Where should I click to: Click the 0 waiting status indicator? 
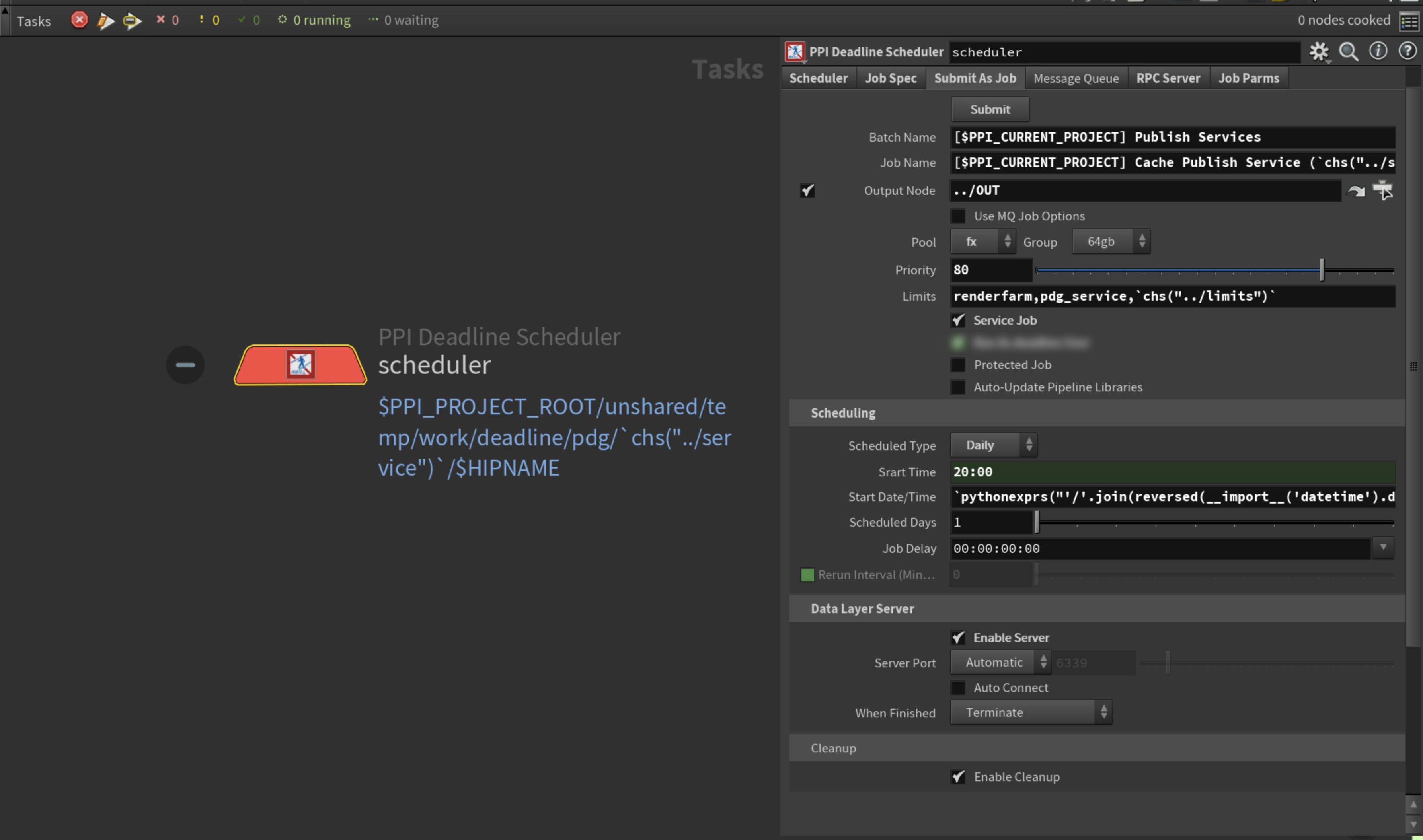pos(403,20)
